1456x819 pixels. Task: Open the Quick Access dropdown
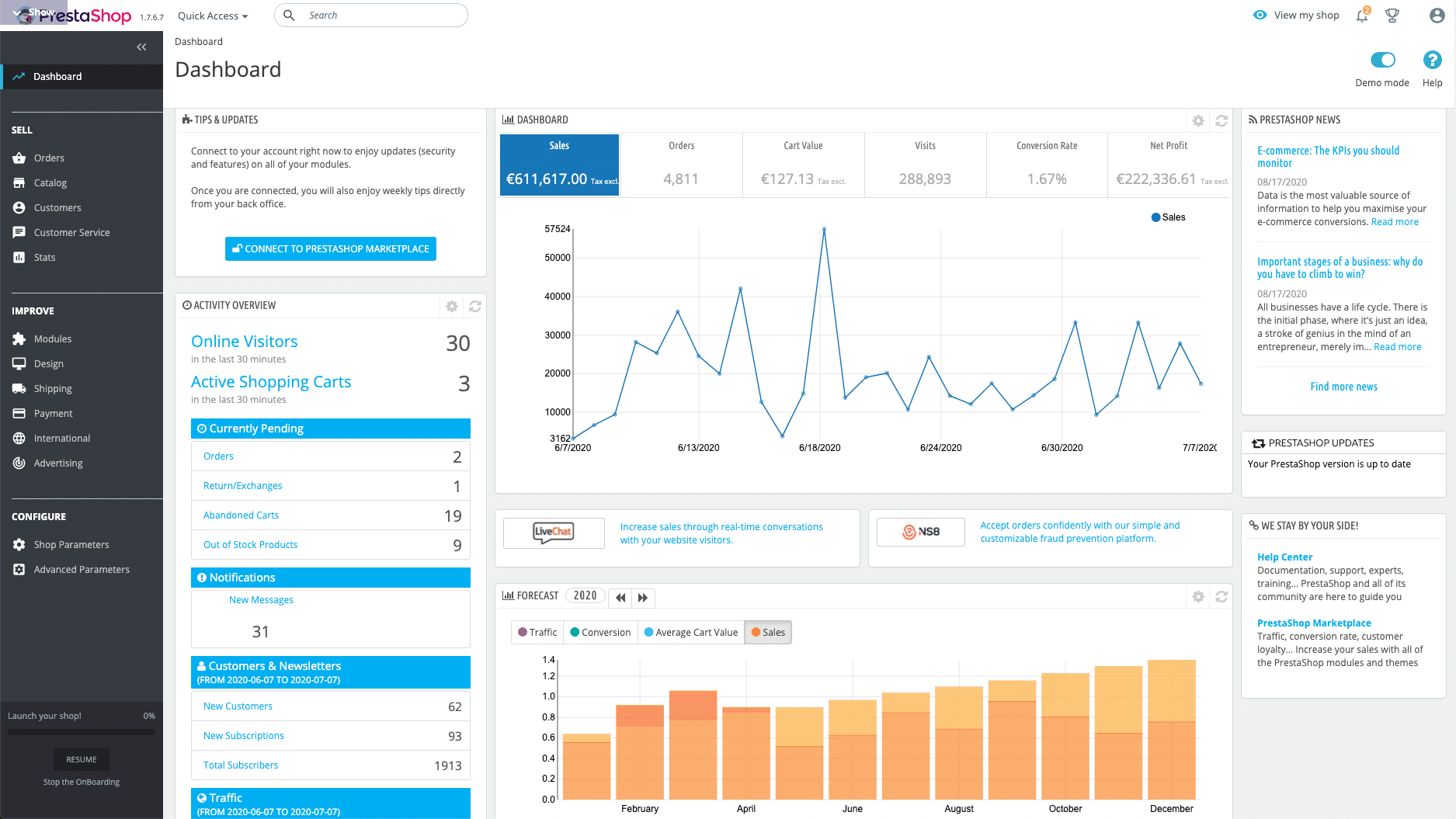pos(211,15)
